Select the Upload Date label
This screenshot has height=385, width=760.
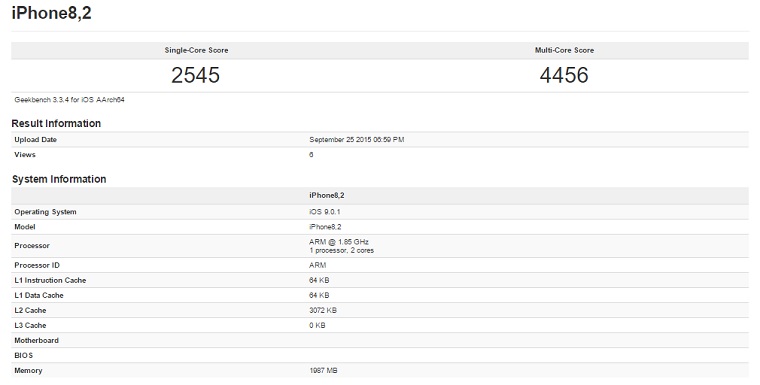click(x=35, y=140)
